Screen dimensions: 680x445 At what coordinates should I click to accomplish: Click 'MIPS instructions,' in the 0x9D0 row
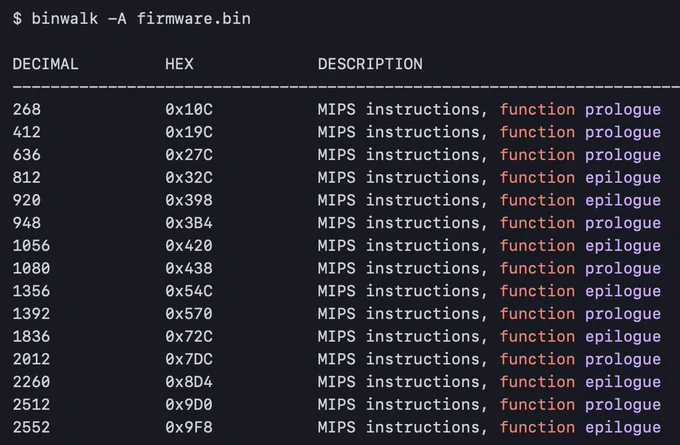click(403, 405)
